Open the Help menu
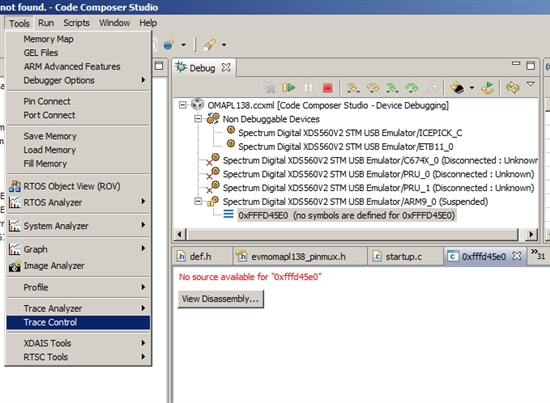550x403 pixels. click(148, 23)
